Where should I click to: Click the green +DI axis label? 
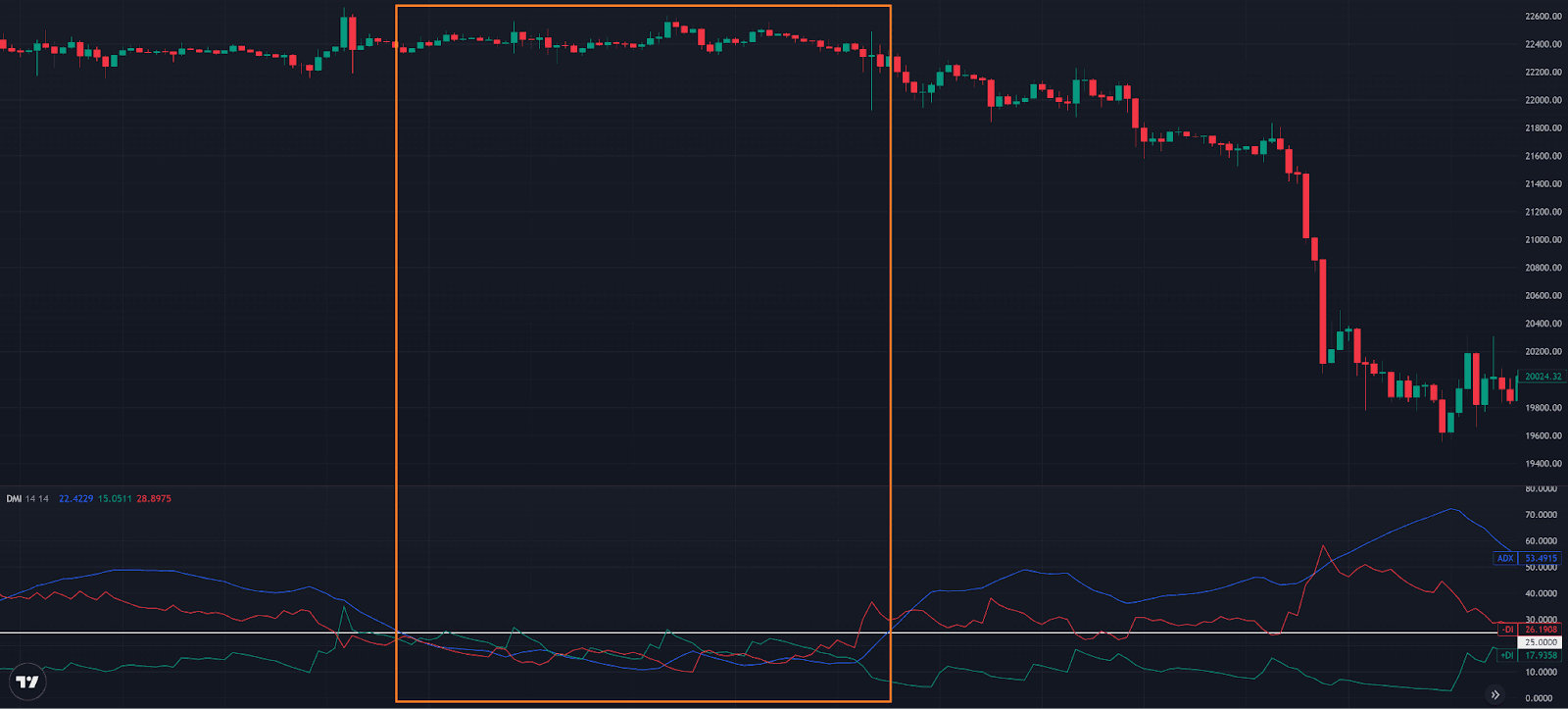1507,655
